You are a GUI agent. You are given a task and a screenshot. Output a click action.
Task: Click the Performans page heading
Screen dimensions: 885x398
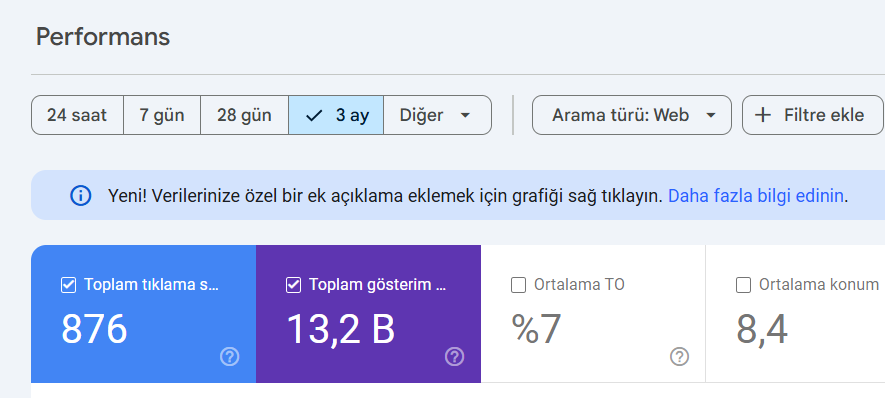pyautogui.click(x=103, y=37)
